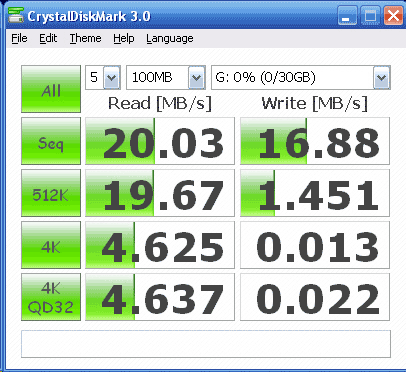Click the 512K read result 19.67
This screenshot has width=406, height=372.
point(160,193)
